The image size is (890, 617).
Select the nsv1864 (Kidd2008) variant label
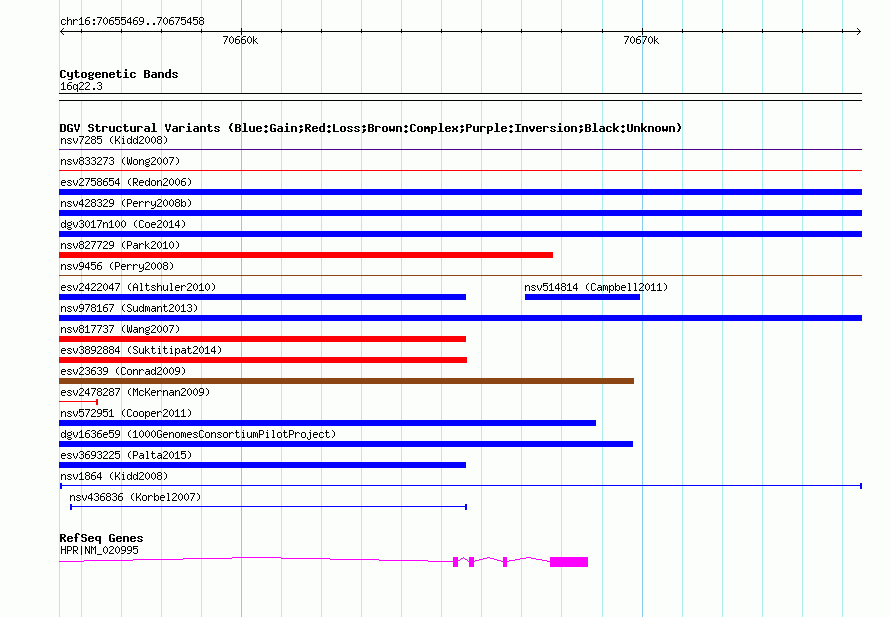point(114,476)
